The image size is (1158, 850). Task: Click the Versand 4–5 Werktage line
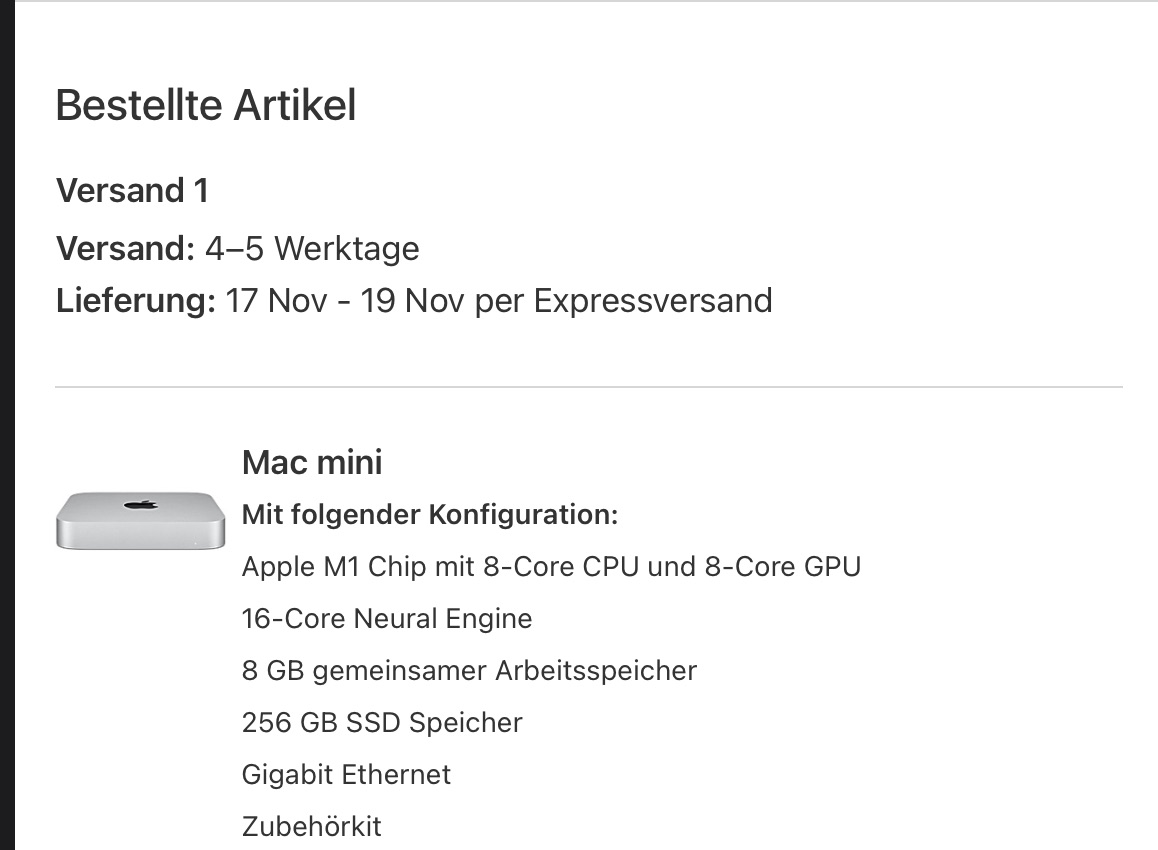238,249
